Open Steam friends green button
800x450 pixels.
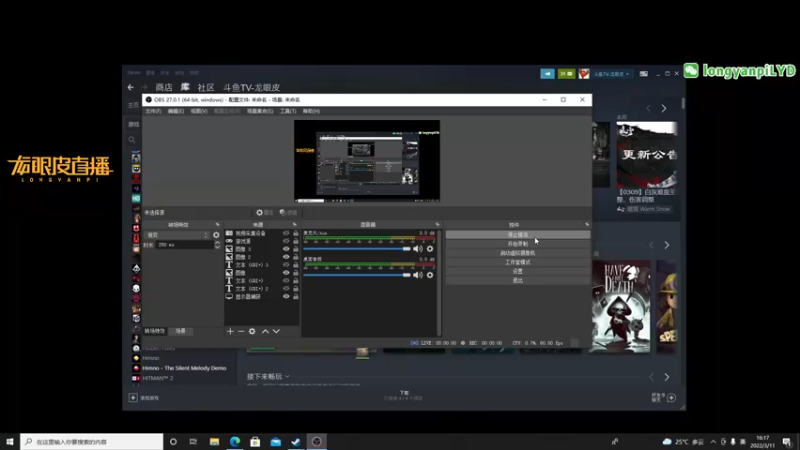pyautogui.click(x=566, y=74)
